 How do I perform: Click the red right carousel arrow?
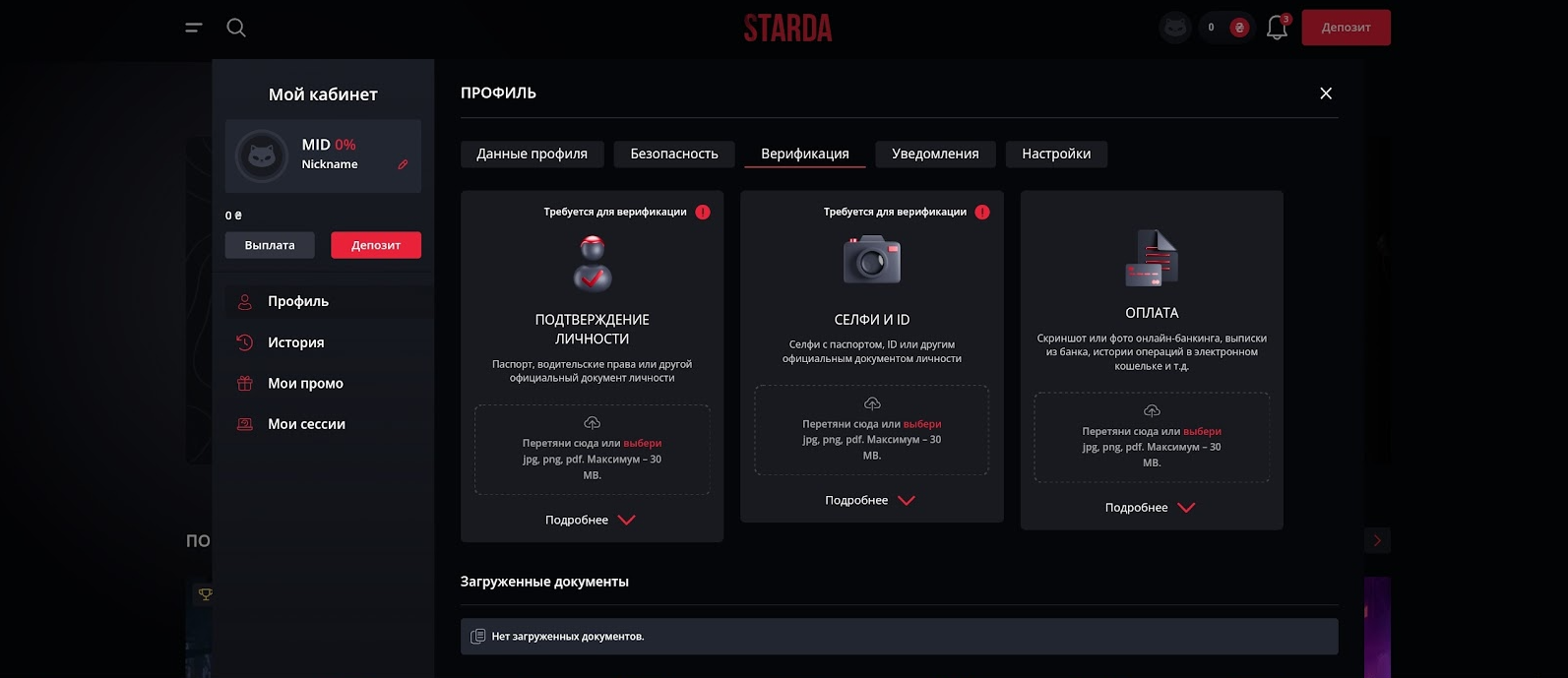pos(1377,540)
